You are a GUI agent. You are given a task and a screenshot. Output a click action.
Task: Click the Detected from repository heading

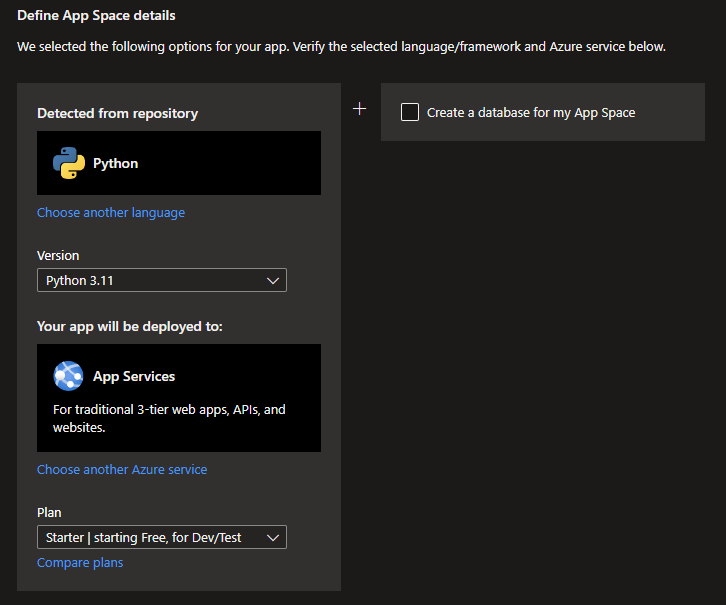(x=118, y=113)
